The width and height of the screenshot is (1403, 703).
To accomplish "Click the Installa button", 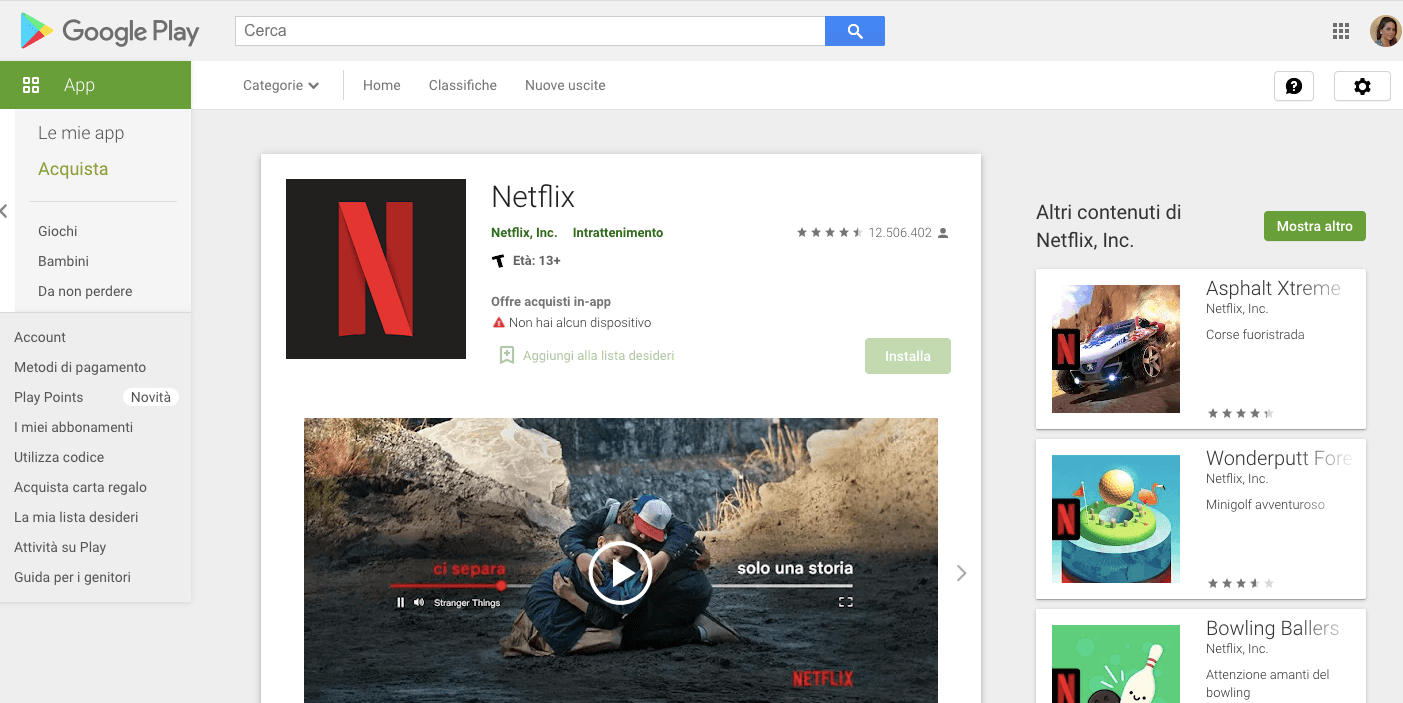I will click(908, 356).
